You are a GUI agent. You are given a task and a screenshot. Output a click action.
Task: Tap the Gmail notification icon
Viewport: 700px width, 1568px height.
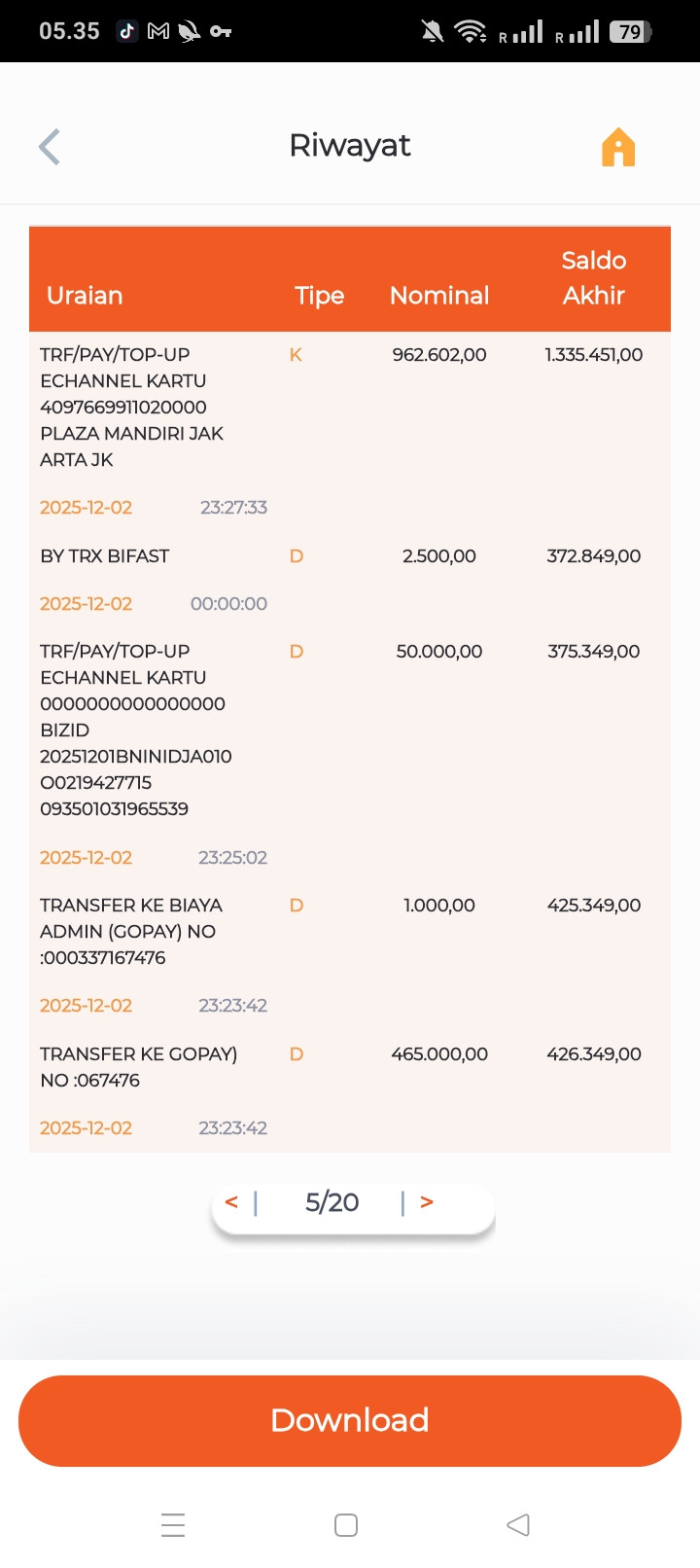157,31
